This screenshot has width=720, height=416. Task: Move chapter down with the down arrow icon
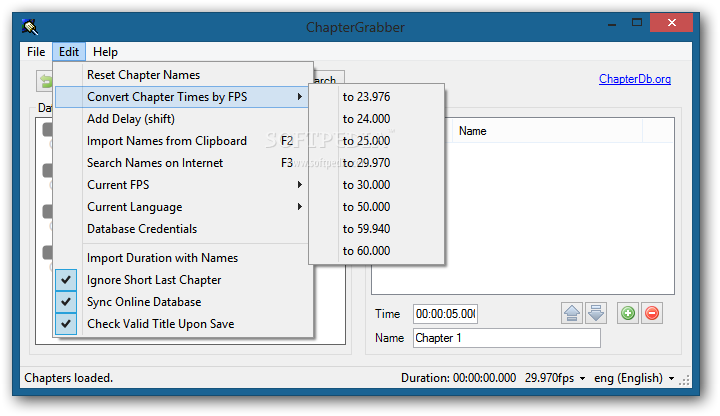click(x=596, y=313)
